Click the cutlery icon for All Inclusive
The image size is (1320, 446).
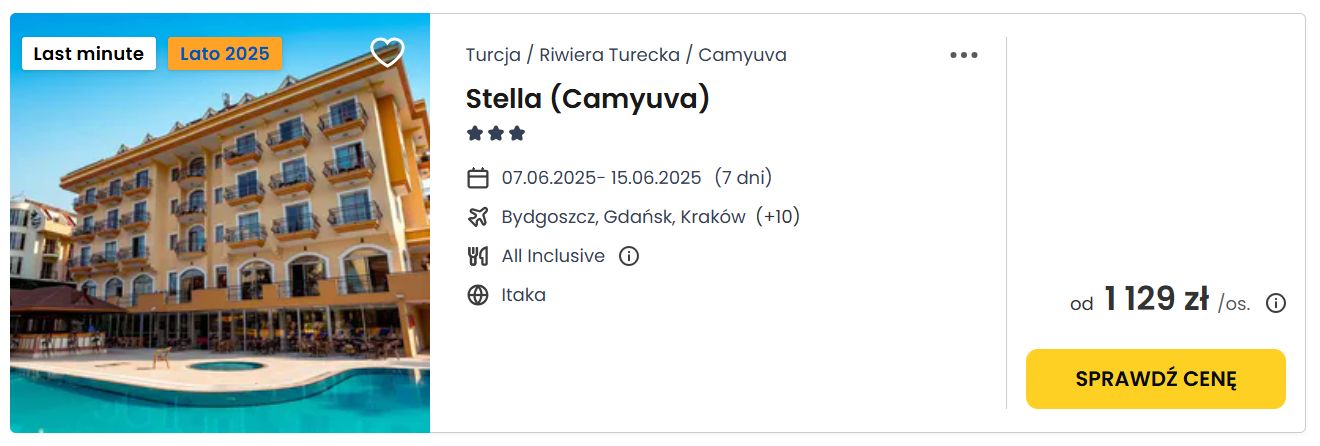pos(478,256)
